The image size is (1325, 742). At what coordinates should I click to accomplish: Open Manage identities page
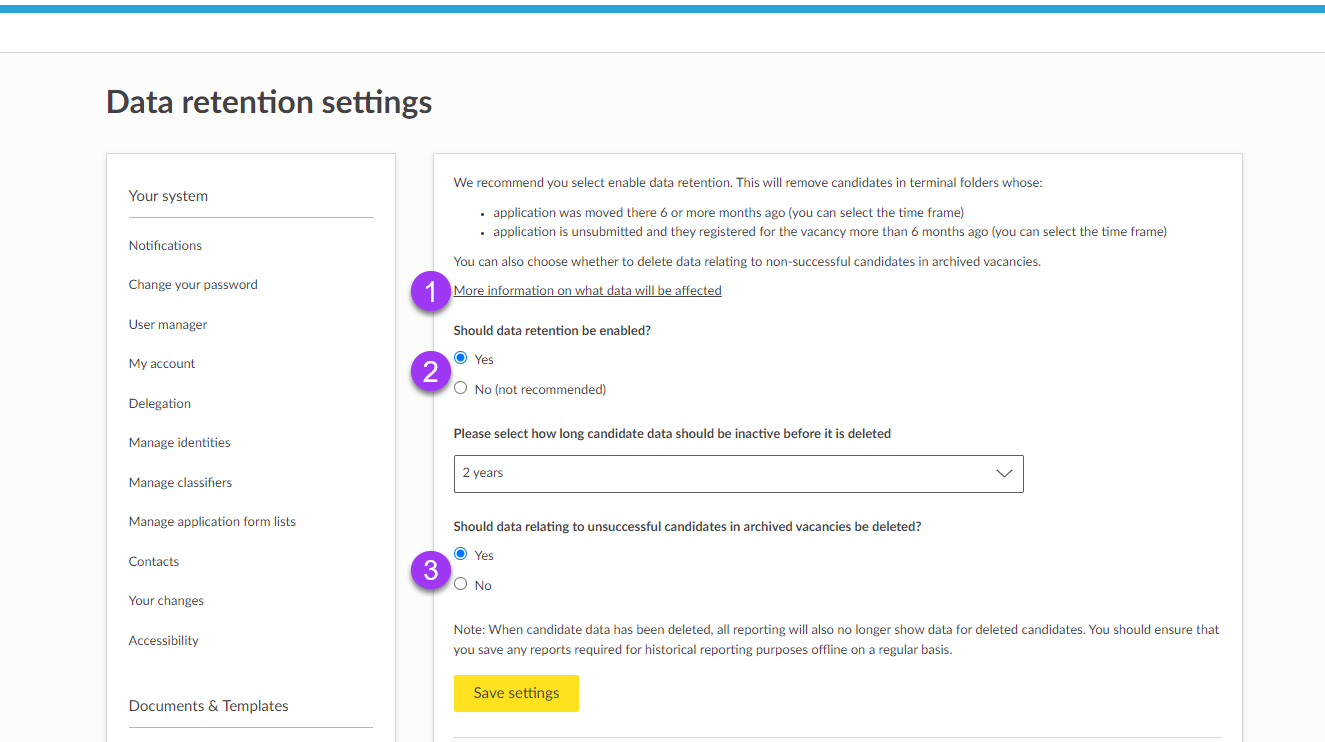coord(179,443)
